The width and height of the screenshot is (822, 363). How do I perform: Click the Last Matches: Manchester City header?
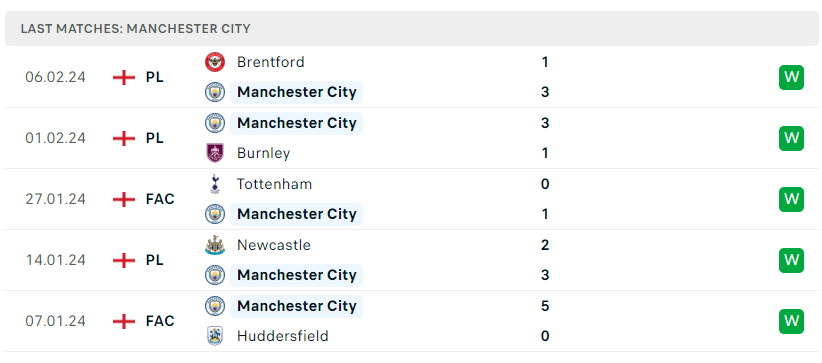tap(136, 28)
